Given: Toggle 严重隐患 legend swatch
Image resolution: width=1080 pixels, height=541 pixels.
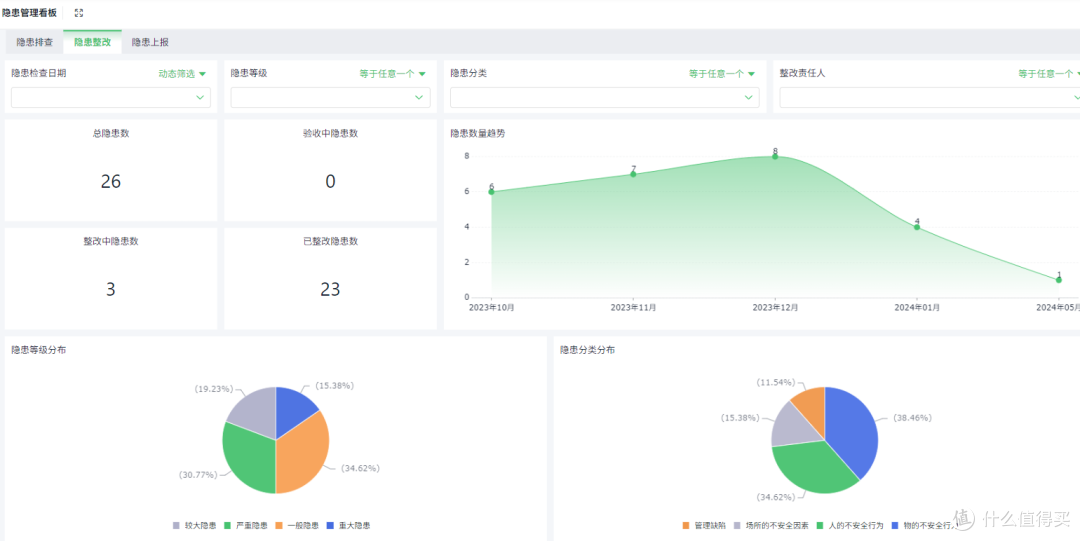Looking at the screenshot, I should pyautogui.click(x=228, y=526).
